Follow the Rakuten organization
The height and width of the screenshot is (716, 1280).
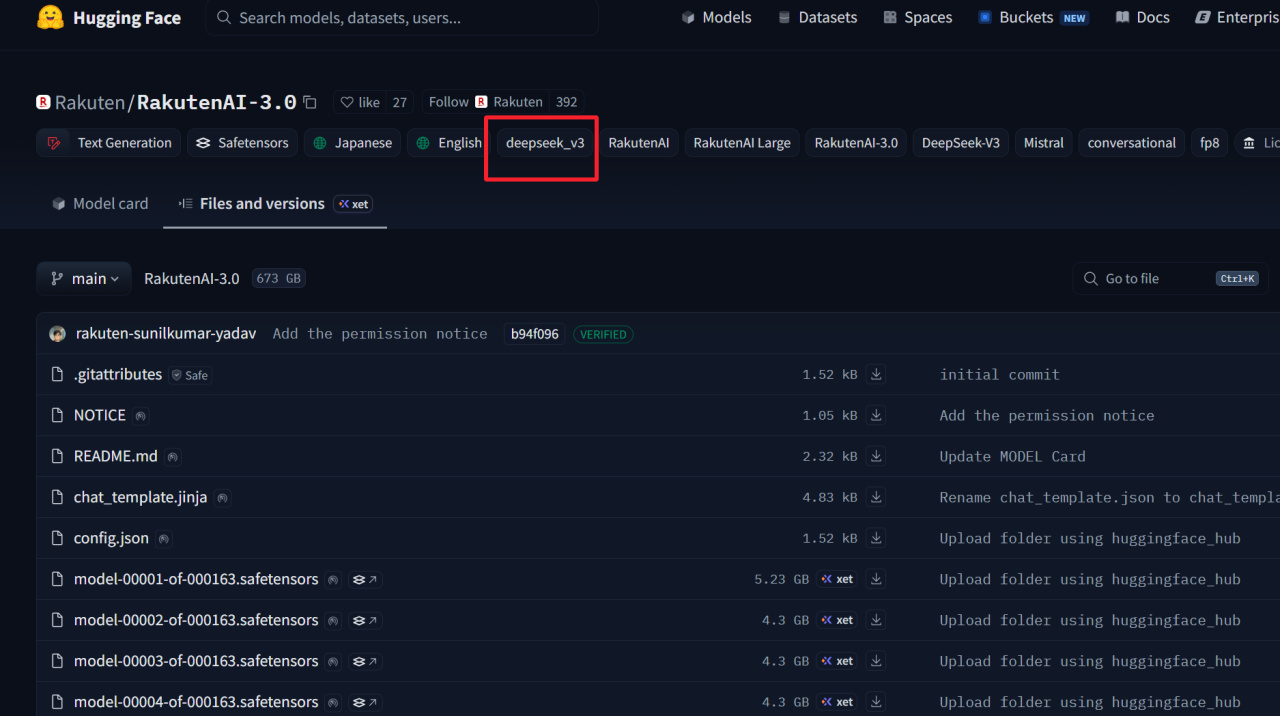448,102
